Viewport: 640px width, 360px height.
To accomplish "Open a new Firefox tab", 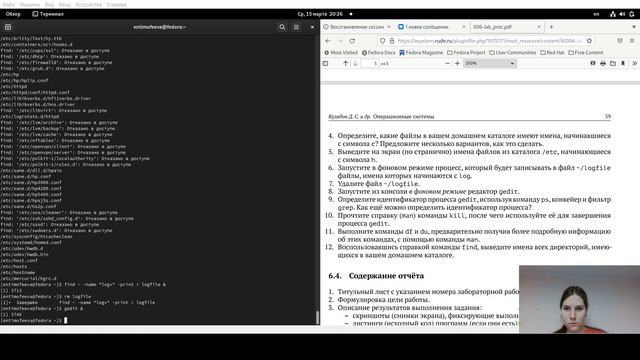I will click(551, 27).
